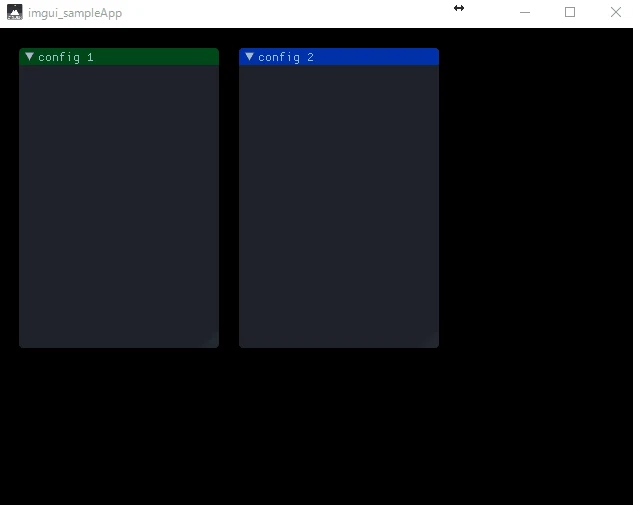Maximize the imgui_sampleApp window
The width and height of the screenshot is (633, 505).
point(570,13)
